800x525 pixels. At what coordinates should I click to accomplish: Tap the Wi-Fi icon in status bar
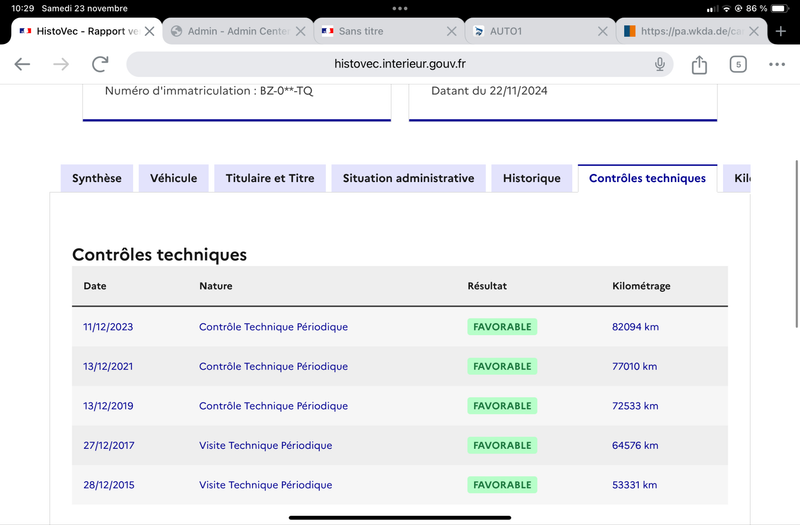(x=726, y=8)
